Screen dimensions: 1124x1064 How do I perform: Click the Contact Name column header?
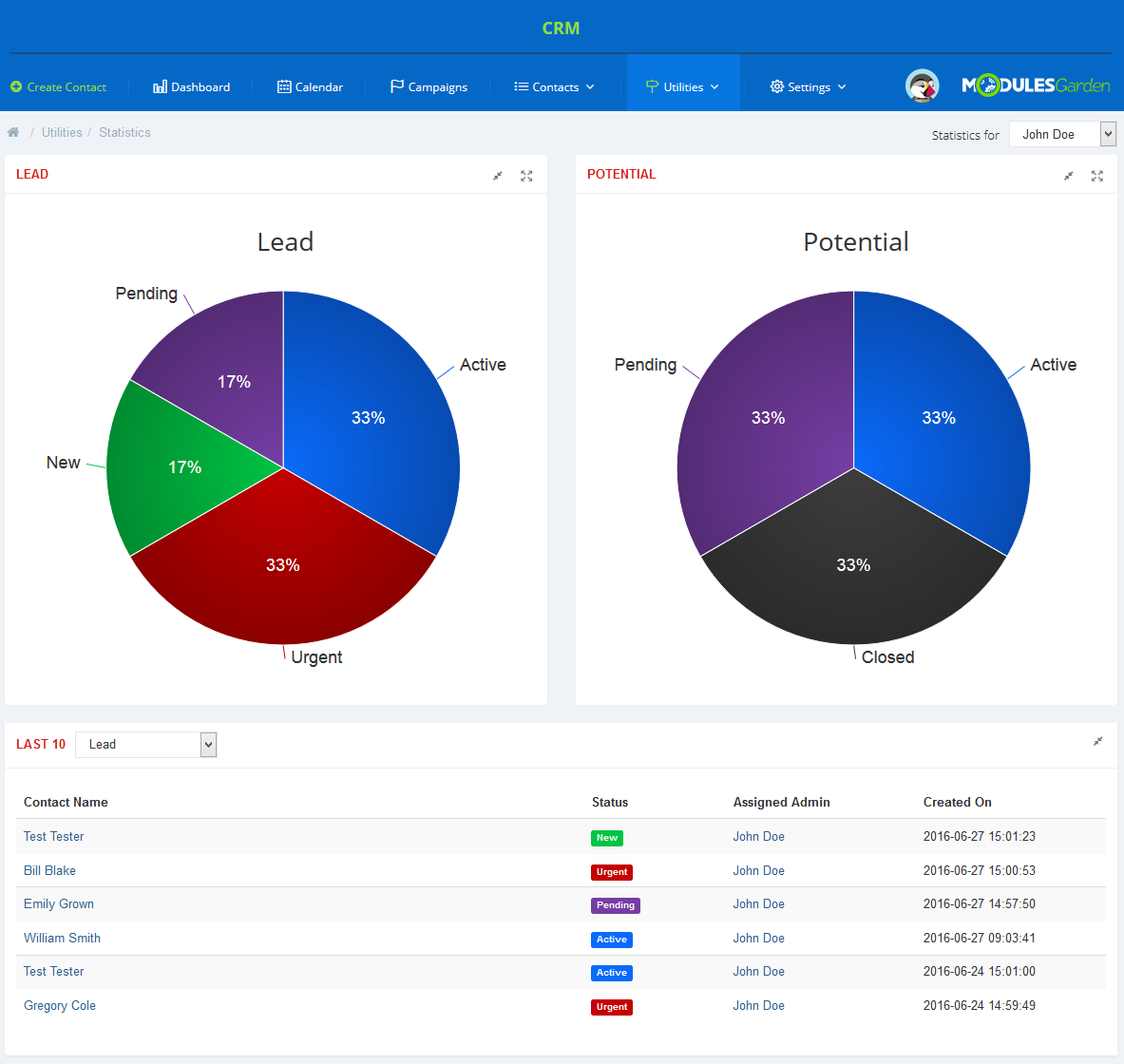(x=66, y=803)
